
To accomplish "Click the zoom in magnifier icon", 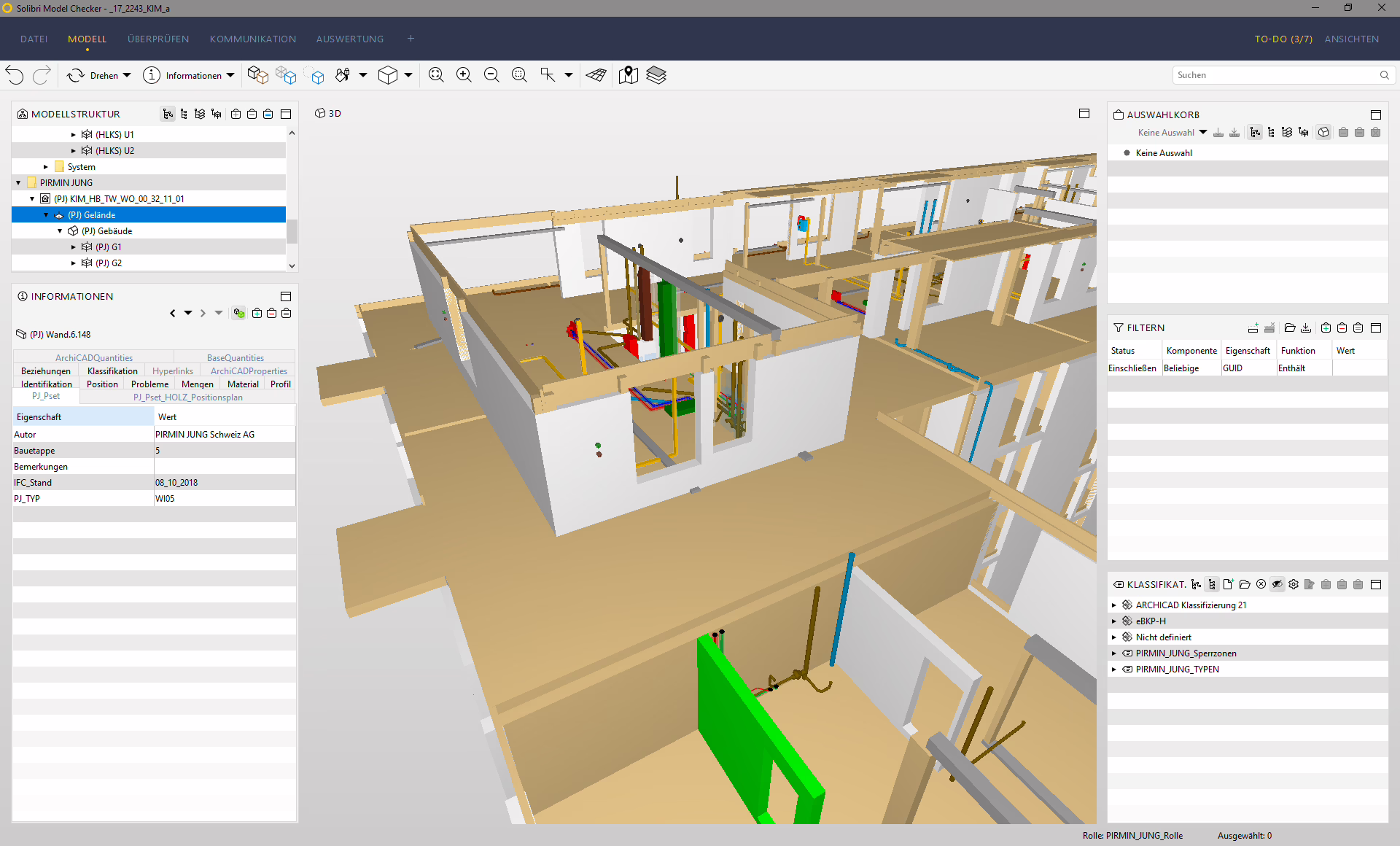I will coord(464,75).
